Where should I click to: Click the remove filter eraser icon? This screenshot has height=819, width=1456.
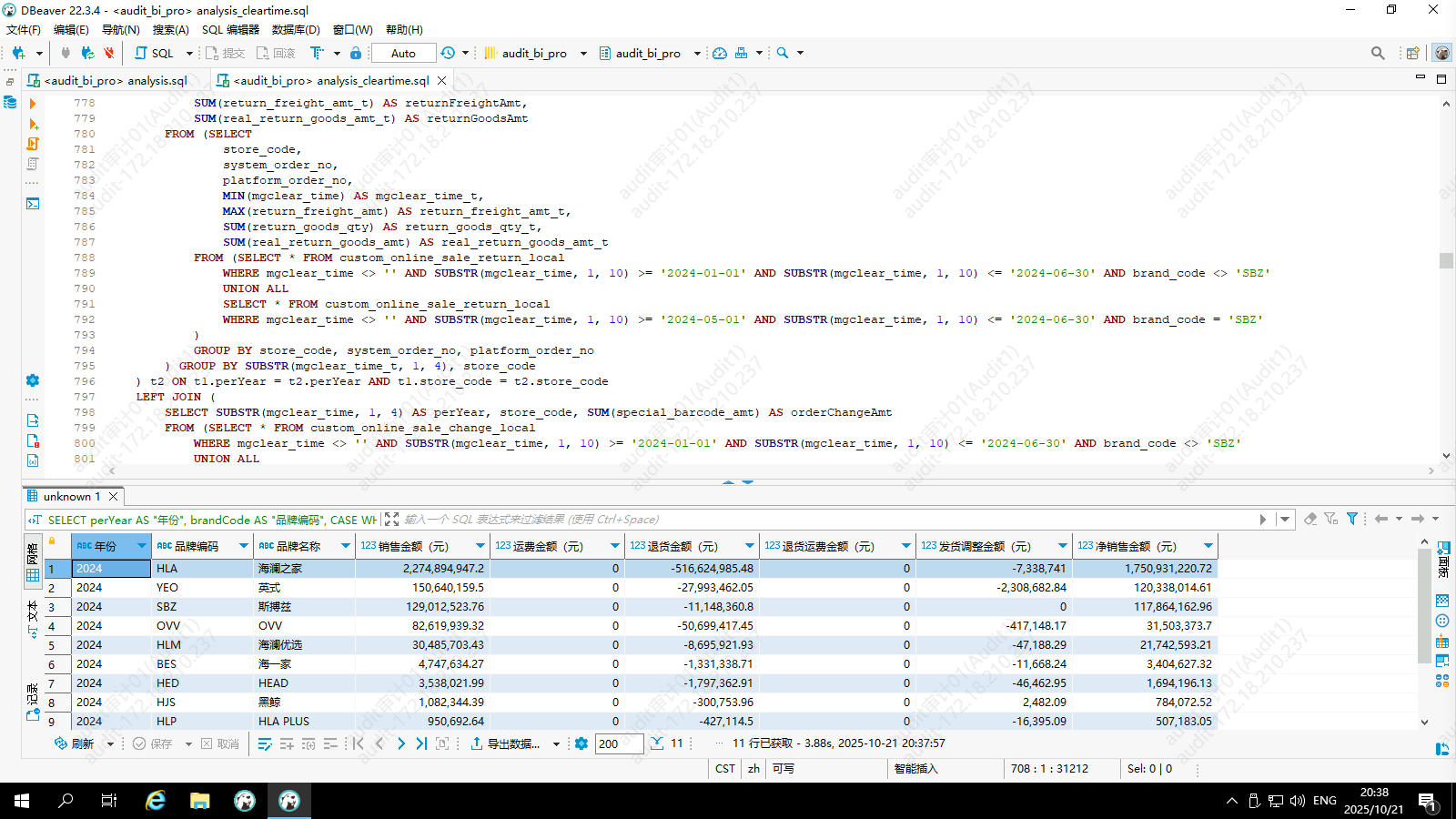click(1310, 519)
